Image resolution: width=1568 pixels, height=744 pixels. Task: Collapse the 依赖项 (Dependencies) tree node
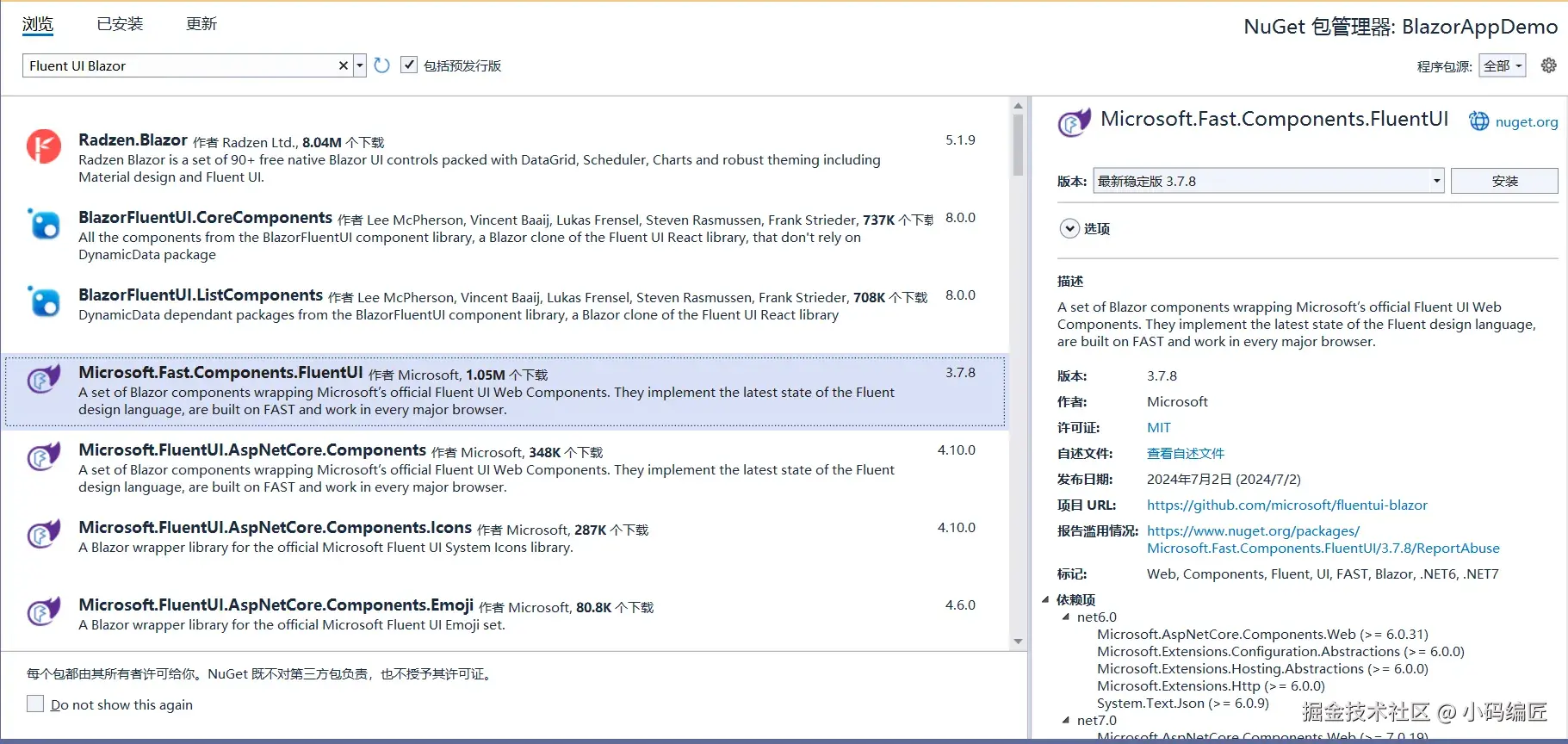click(1045, 599)
